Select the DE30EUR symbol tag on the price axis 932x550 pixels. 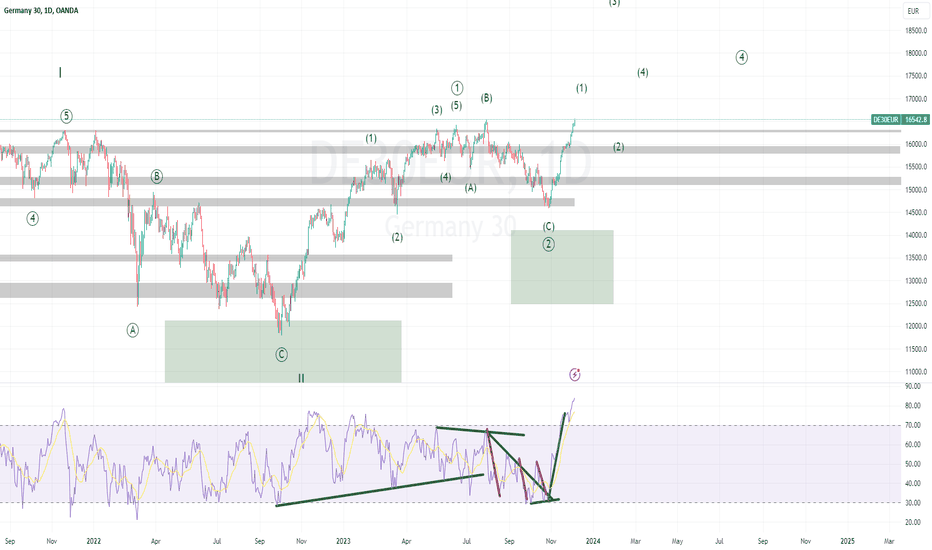point(886,120)
